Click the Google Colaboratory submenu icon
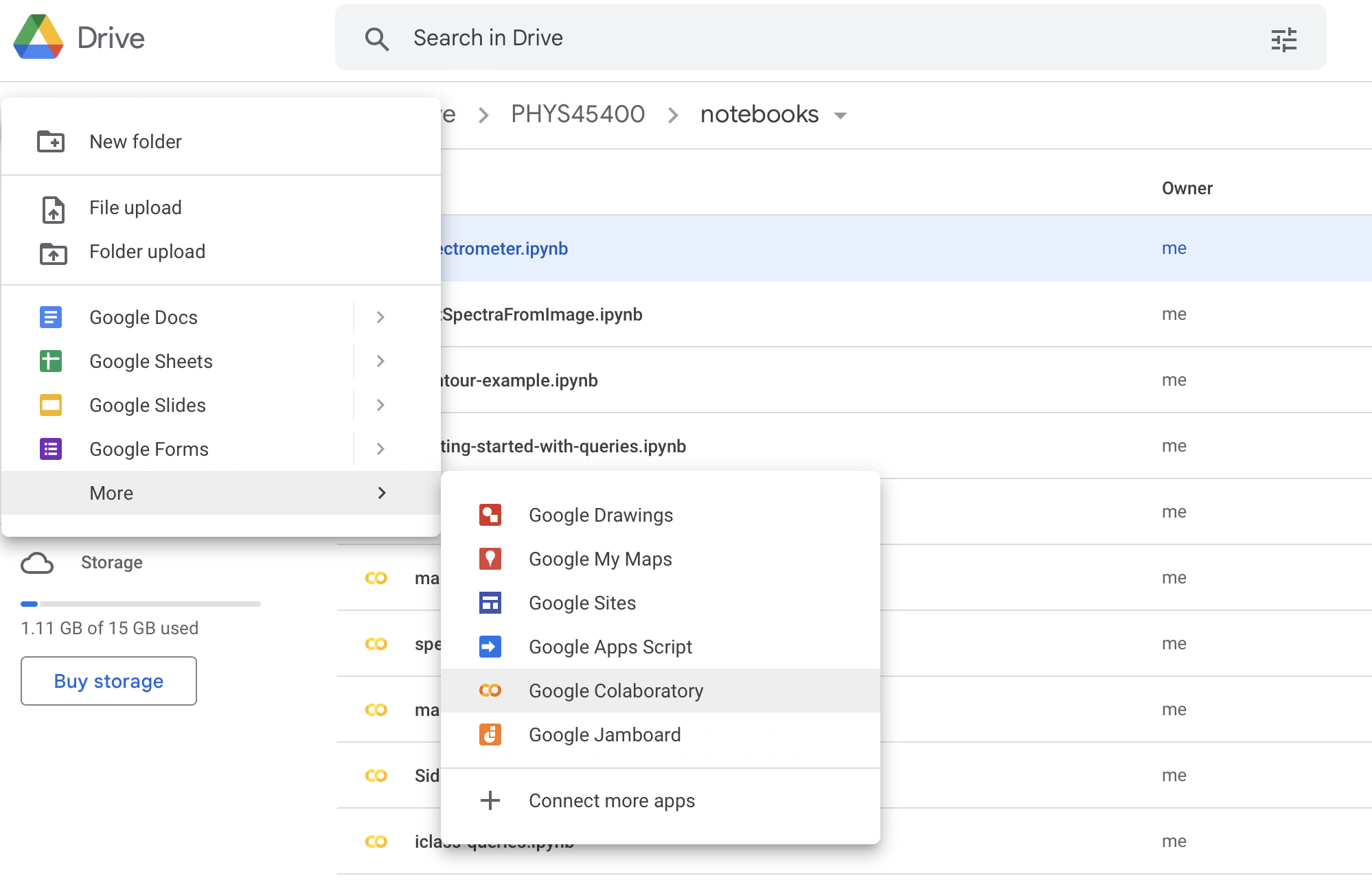 coord(490,691)
